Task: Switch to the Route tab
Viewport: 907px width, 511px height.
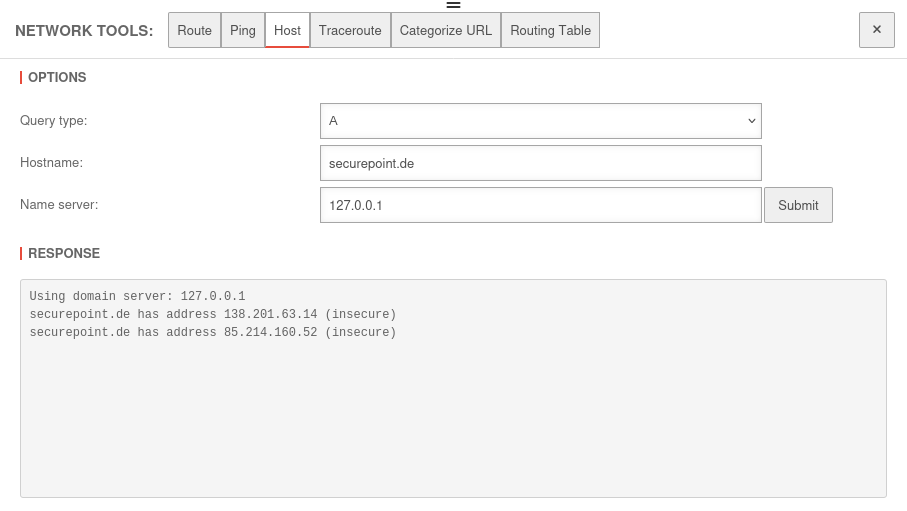Action: [x=194, y=30]
